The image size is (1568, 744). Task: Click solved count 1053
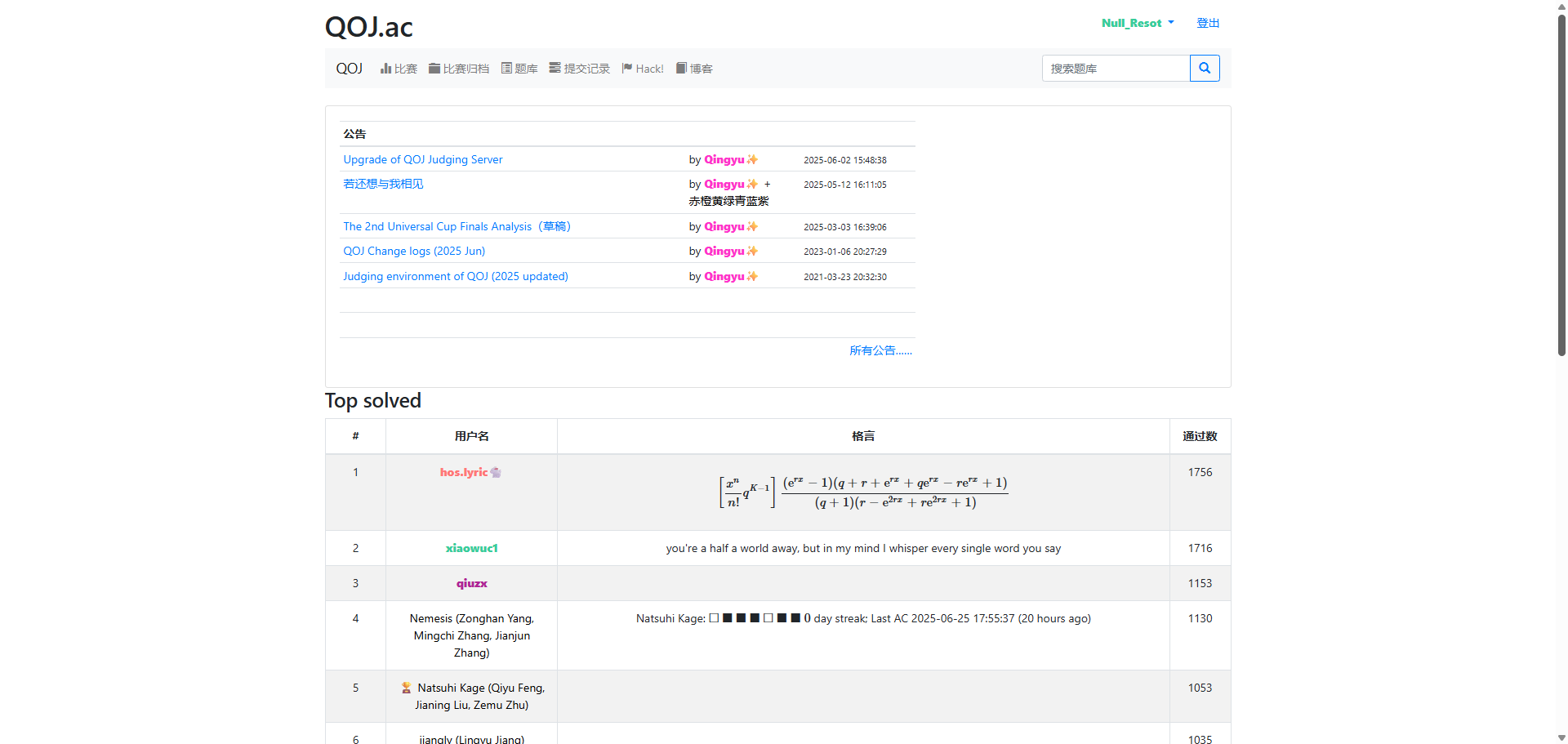(x=1200, y=688)
